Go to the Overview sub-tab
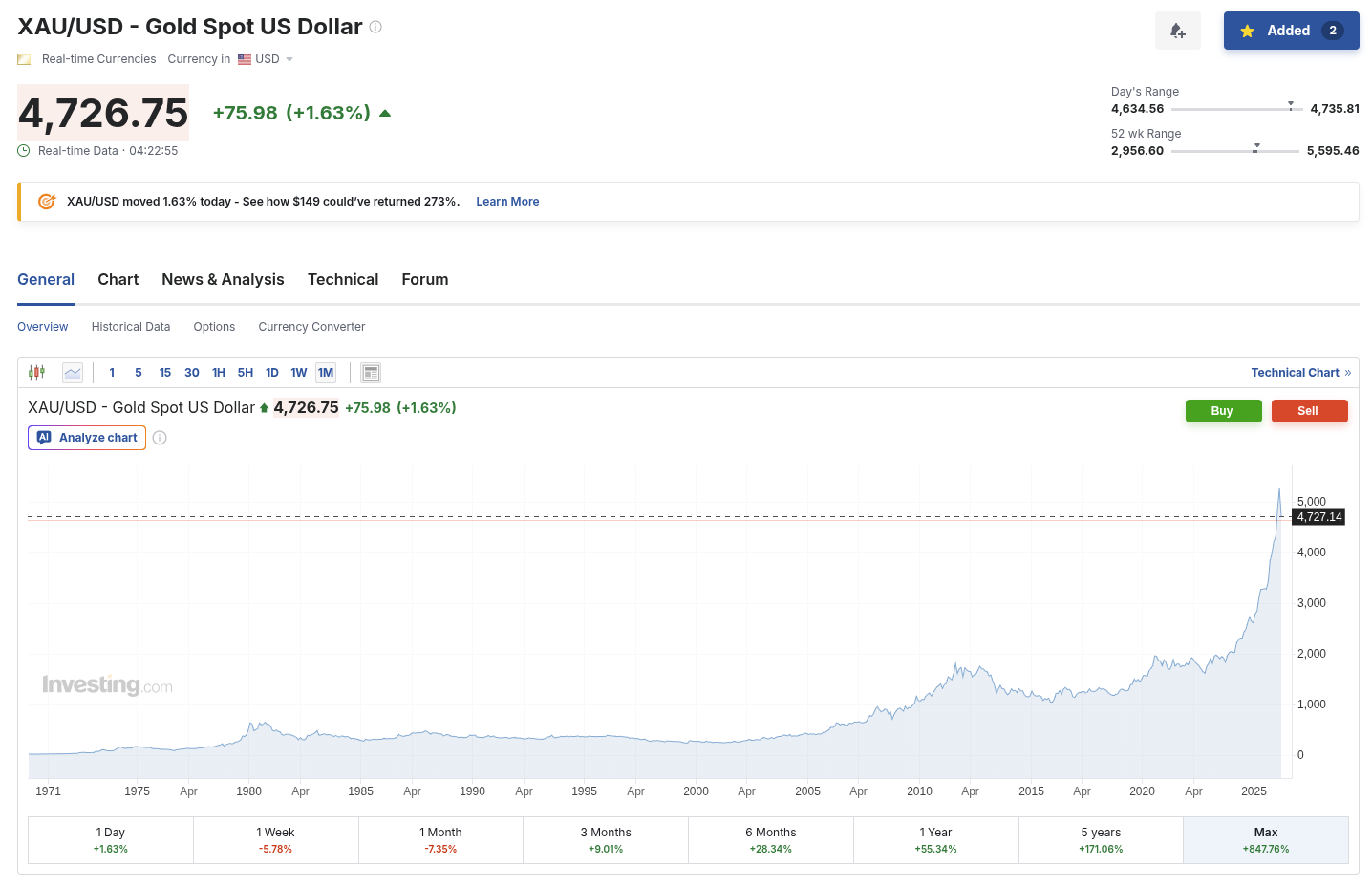The image size is (1372, 888). 43,327
